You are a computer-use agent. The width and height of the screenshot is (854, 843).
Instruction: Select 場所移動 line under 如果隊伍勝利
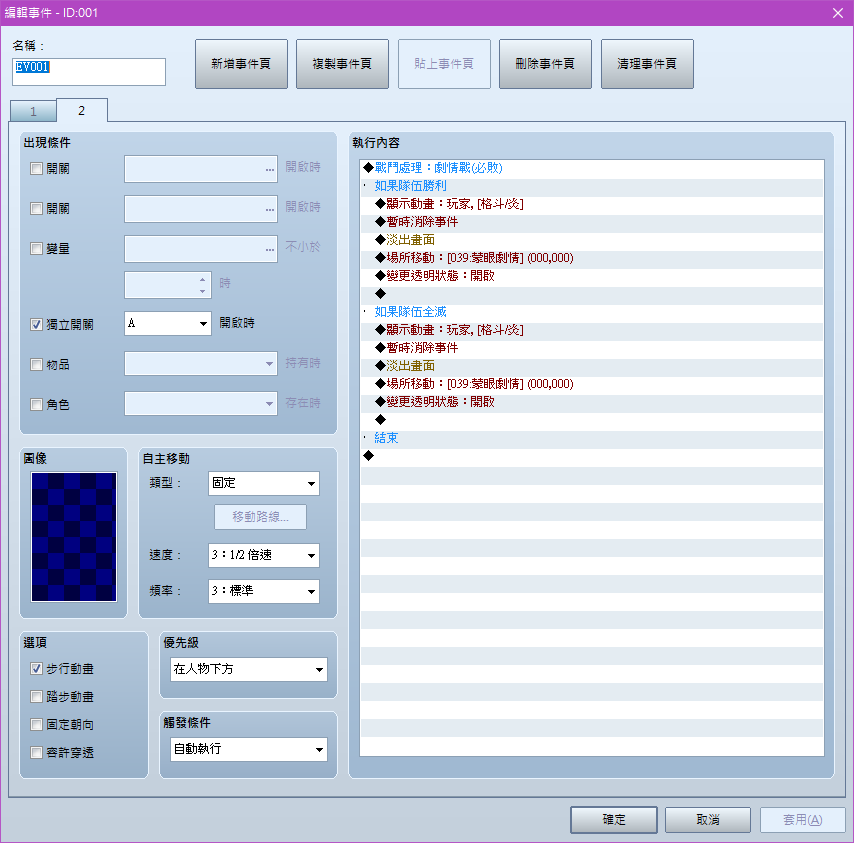tap(591, 258)
